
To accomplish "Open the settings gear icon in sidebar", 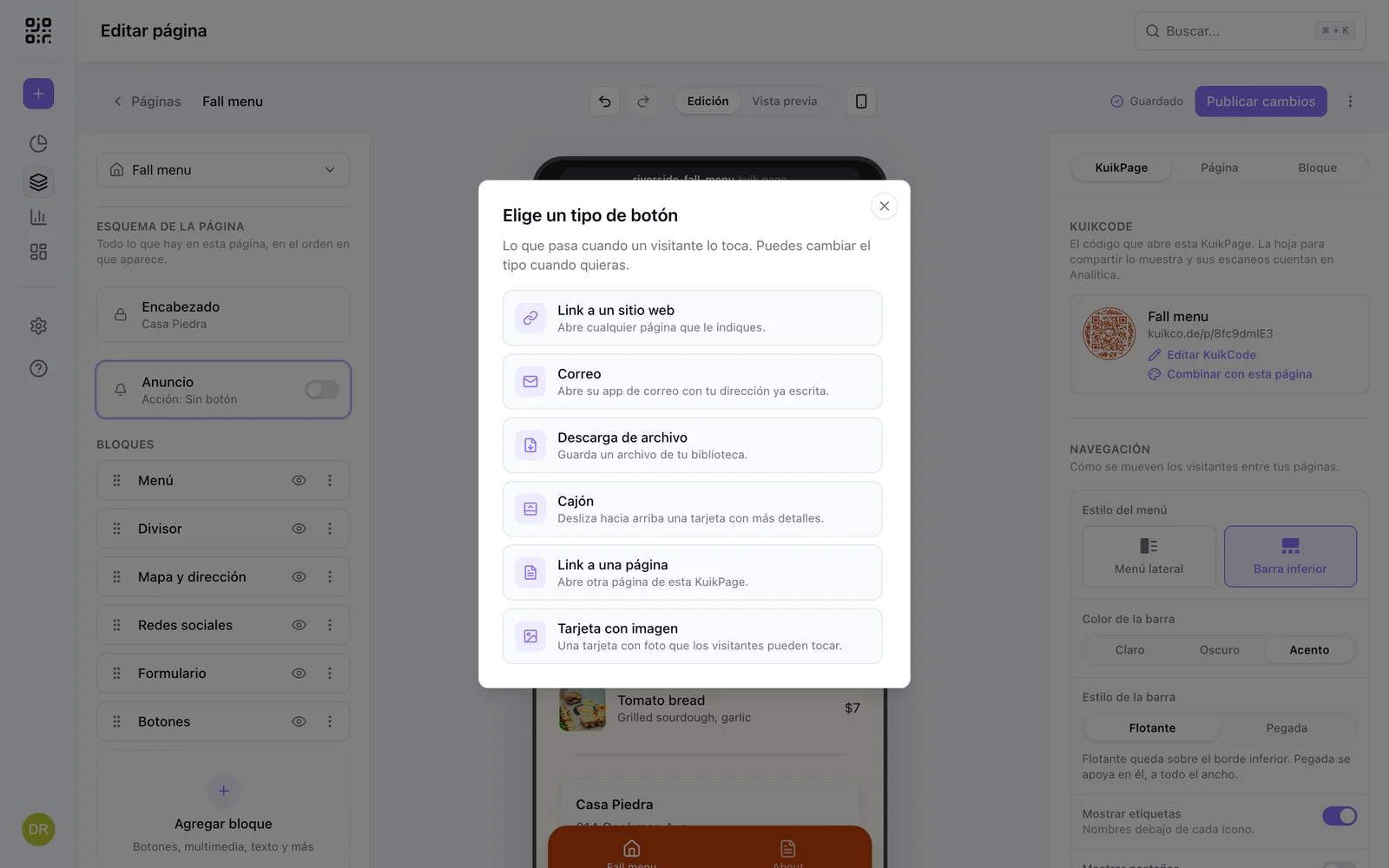I will (38, 325).
